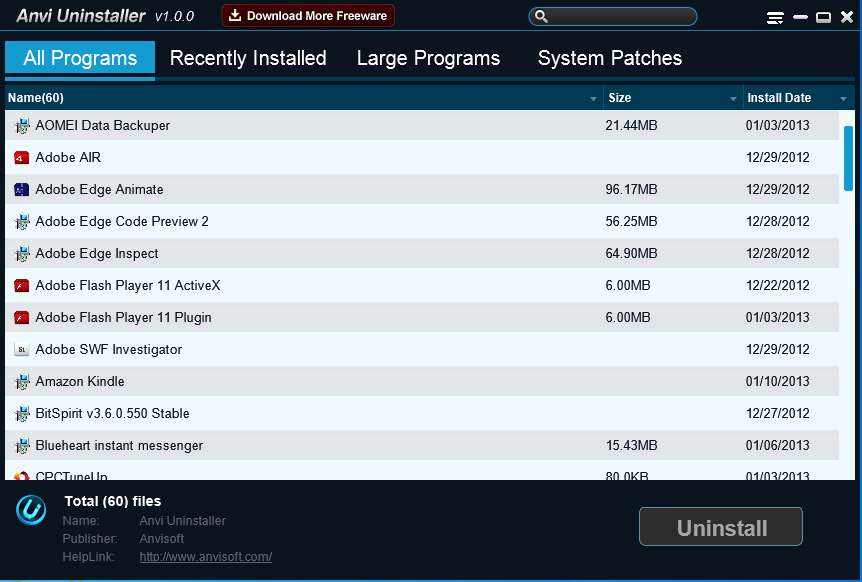
Task: Click the 12/22/2012 install date
Action: click(x=777, y=286)
